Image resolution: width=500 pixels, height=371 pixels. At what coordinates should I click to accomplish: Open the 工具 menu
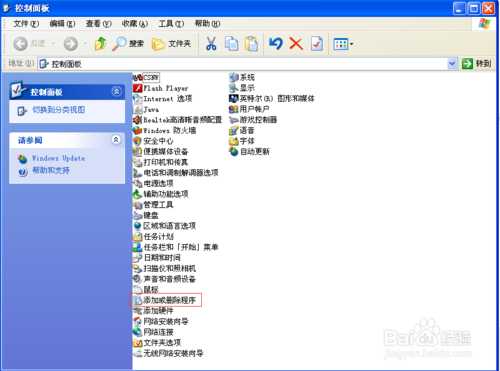[x=171, y=24]
